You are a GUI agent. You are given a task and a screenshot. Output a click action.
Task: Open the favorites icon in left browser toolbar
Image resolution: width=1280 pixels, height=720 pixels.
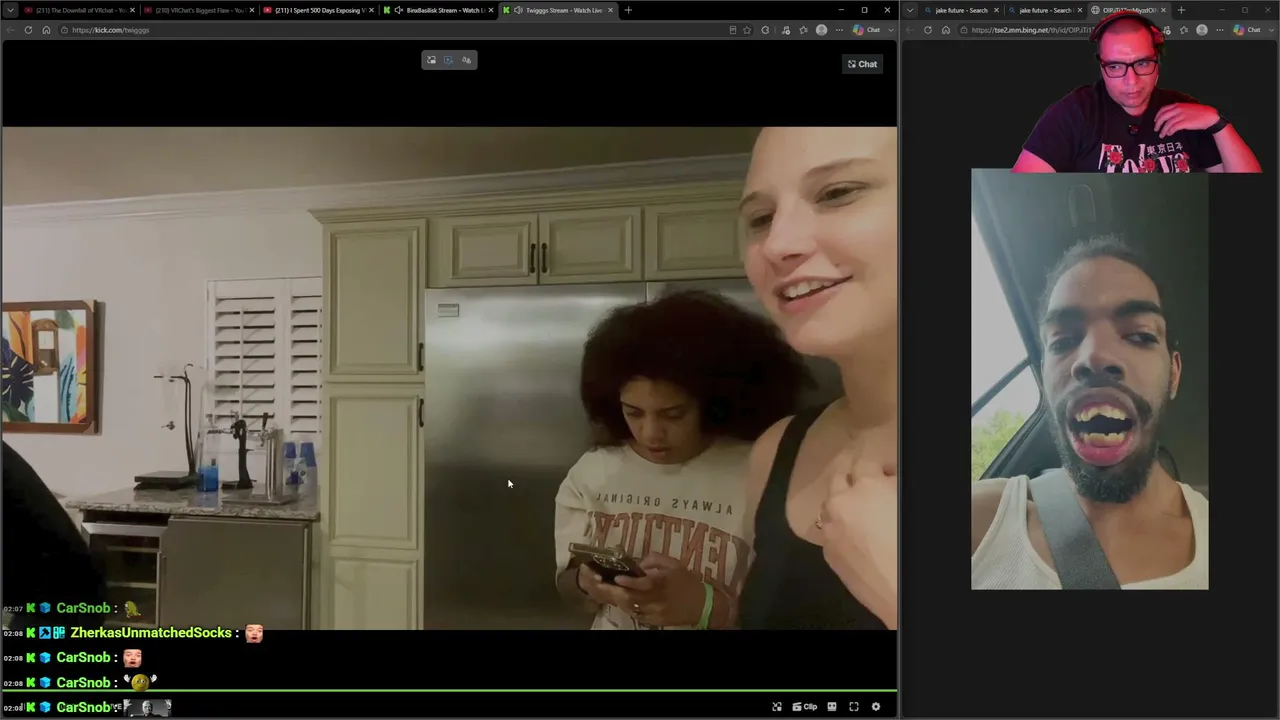pyautogui.click(x=803, y=30)
